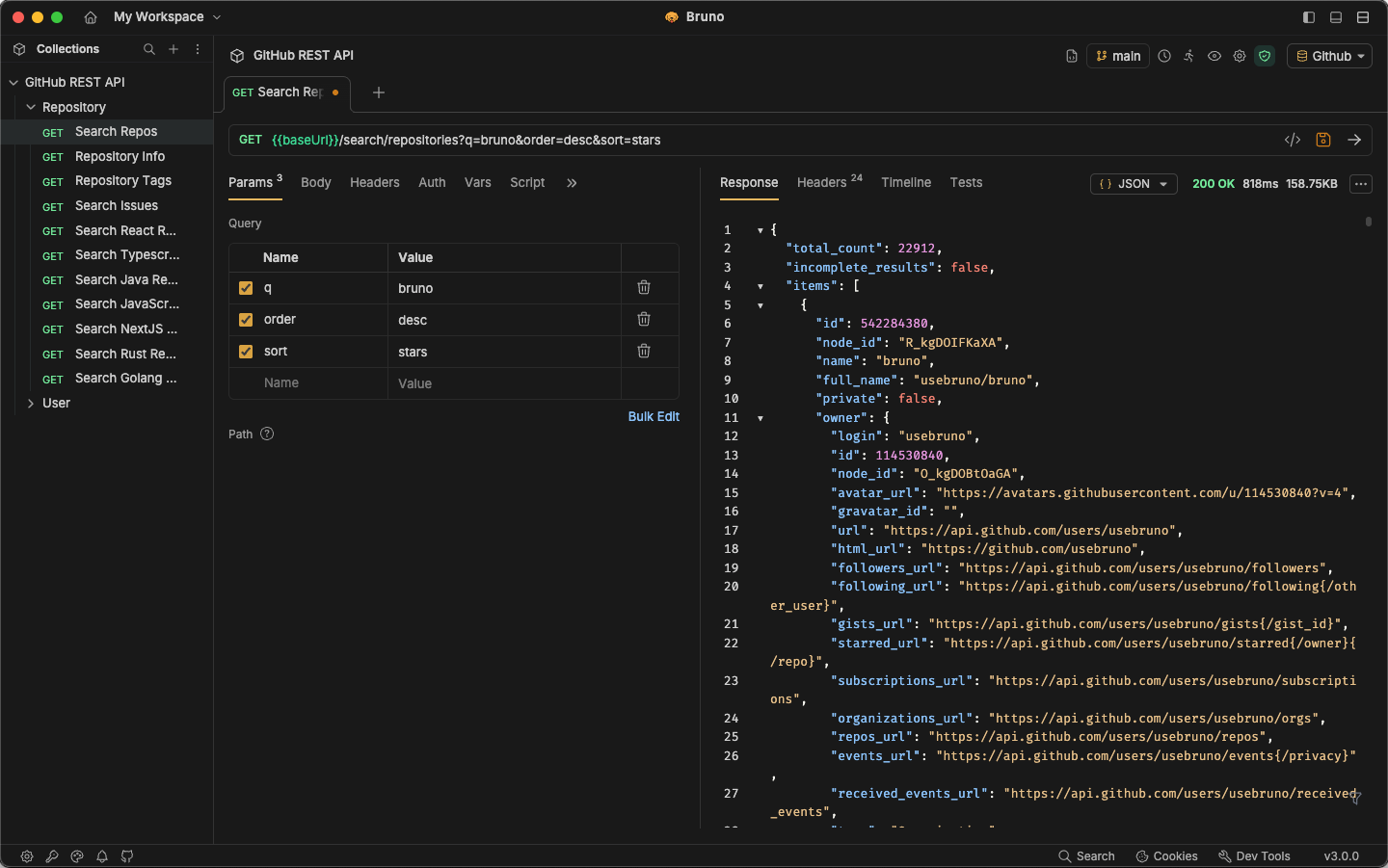The height and width of the screenshot is (868, 1388).
Task: Switch to the Body tab
Action: pos(316,183)
